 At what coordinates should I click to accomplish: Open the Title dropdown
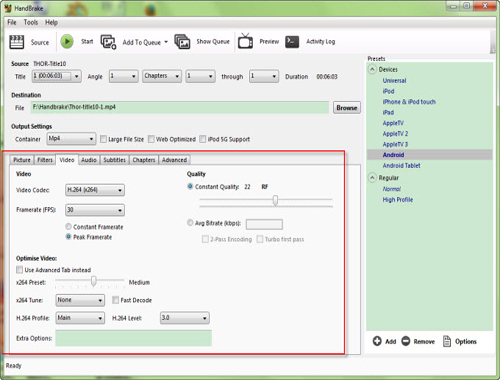(x=57, y=76)
